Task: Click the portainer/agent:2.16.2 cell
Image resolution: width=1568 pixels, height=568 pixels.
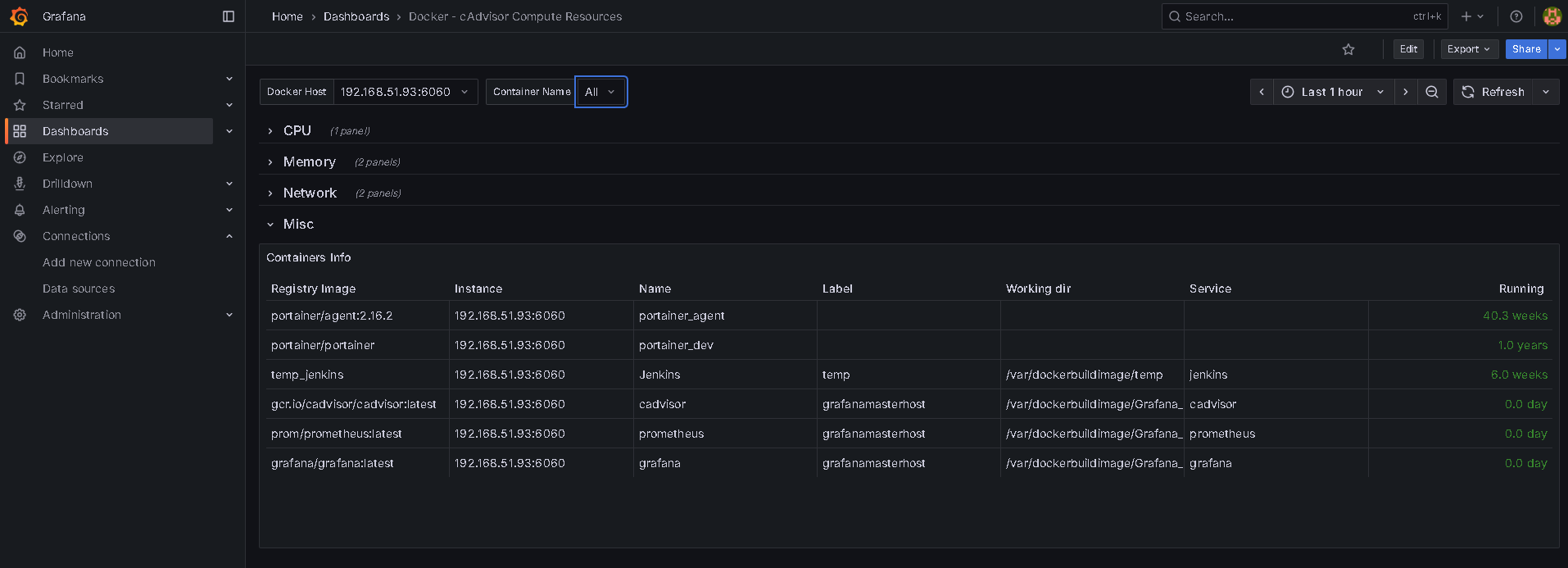Action: tap(357, 316)
